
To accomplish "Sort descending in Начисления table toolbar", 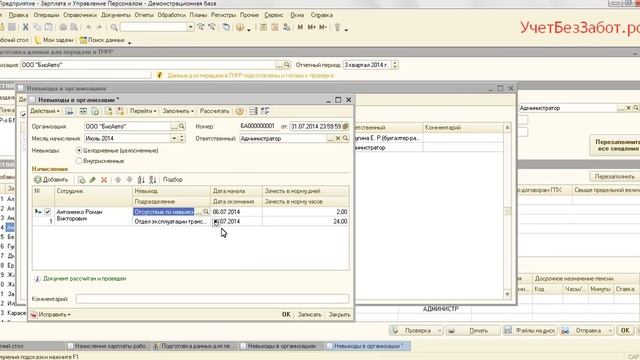I will click(153, 180).
